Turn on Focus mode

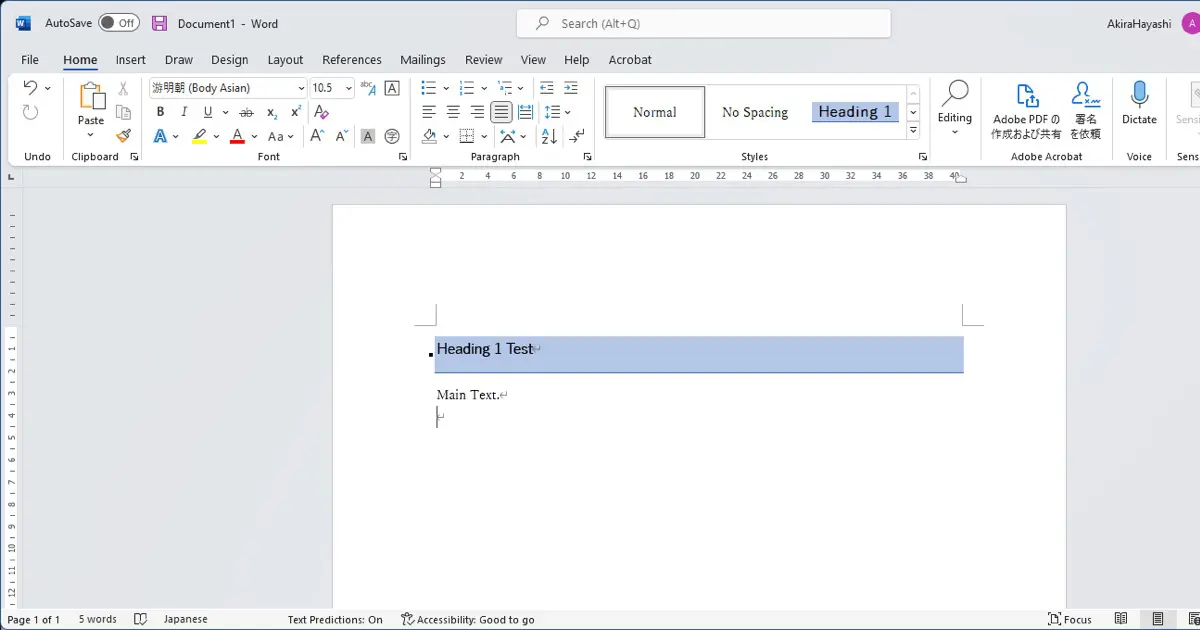tap(1070, 619)
